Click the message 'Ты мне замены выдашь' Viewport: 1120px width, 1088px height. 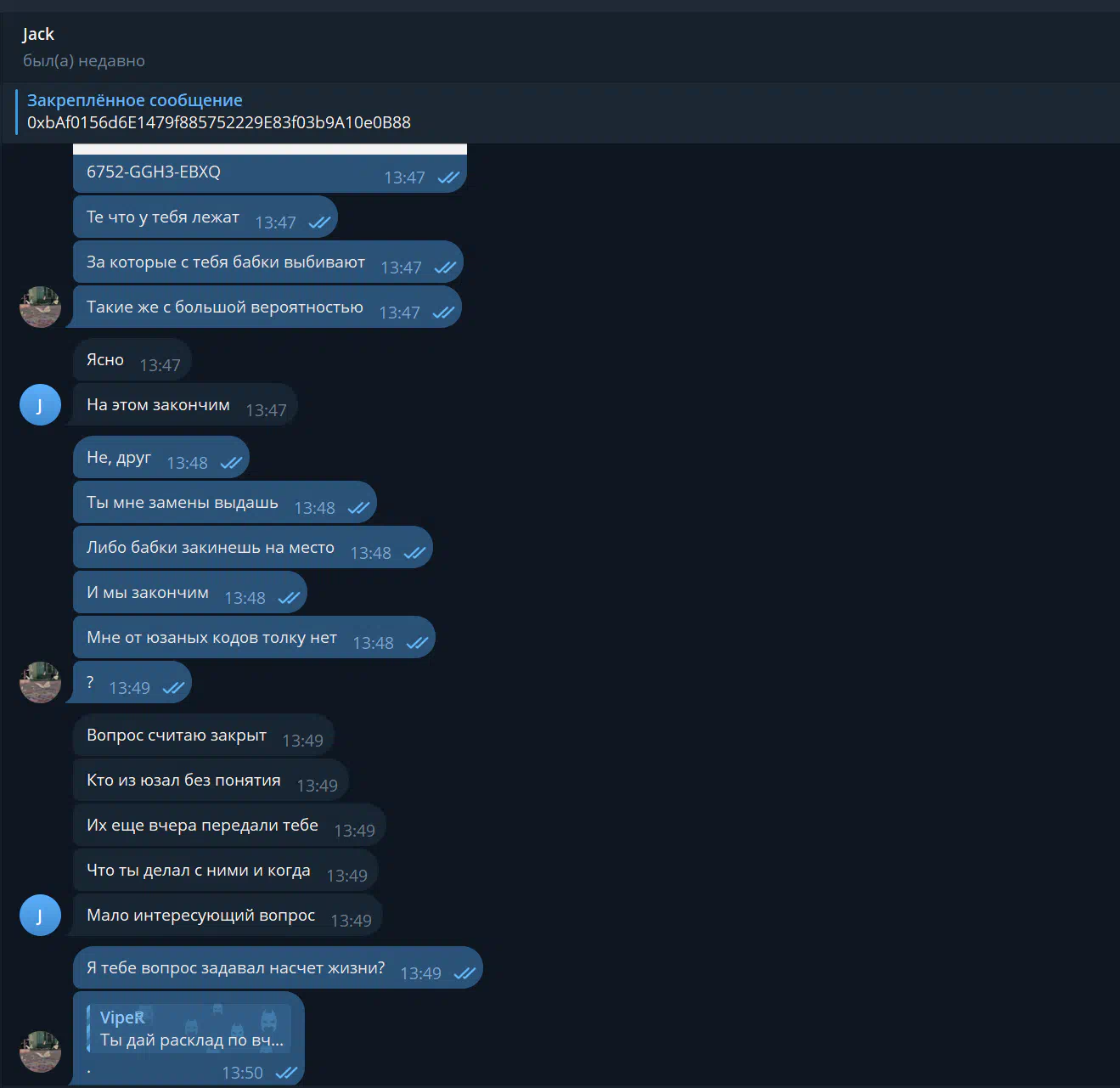tap(225, 503)
